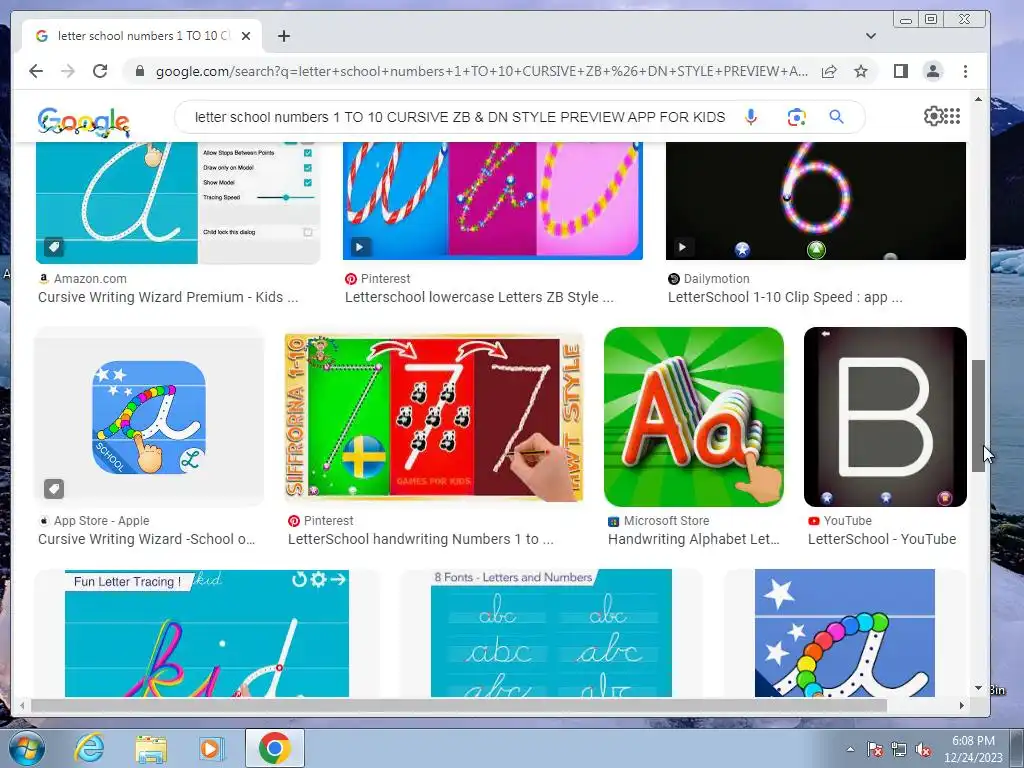Viewport: 1024px width, 768px height.
Task: Click the scrollbar down arrow
Action: 978,688
